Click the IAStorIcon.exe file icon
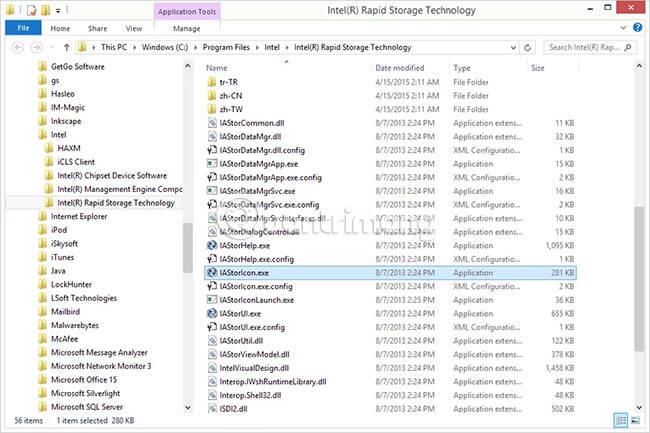The width and height of the screenshot is (650, 433). pos(212,273)
